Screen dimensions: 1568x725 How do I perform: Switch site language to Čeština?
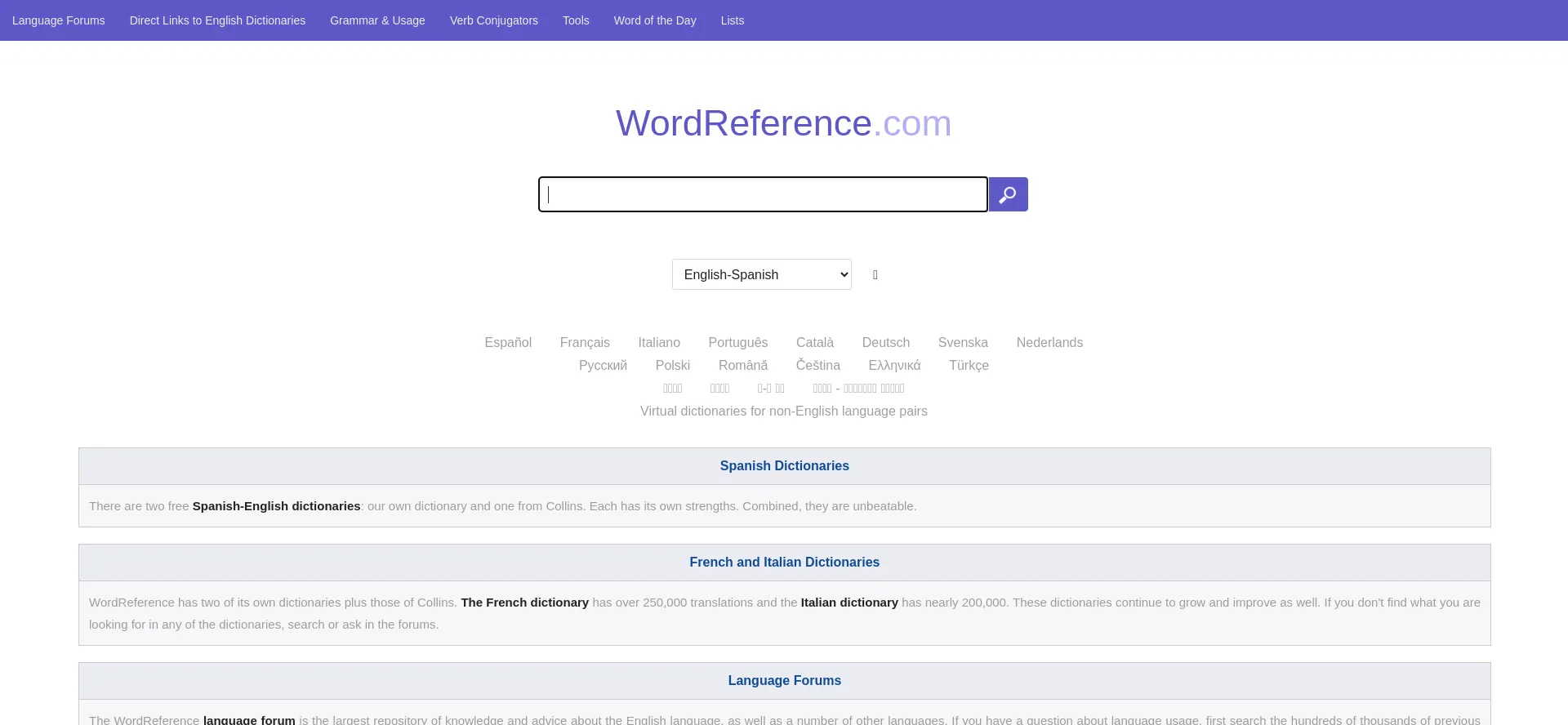click(x=818, y=365)
